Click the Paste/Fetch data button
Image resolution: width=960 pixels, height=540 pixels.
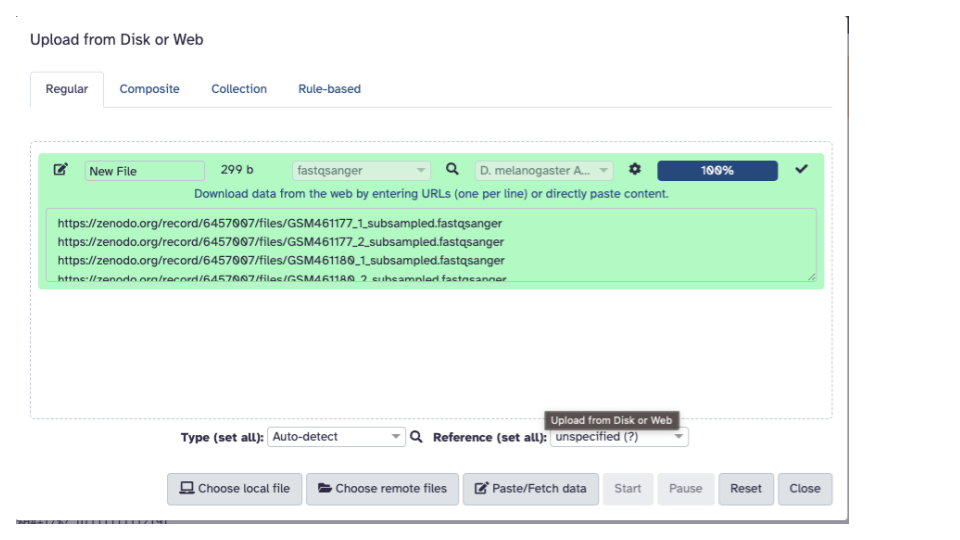531,489
